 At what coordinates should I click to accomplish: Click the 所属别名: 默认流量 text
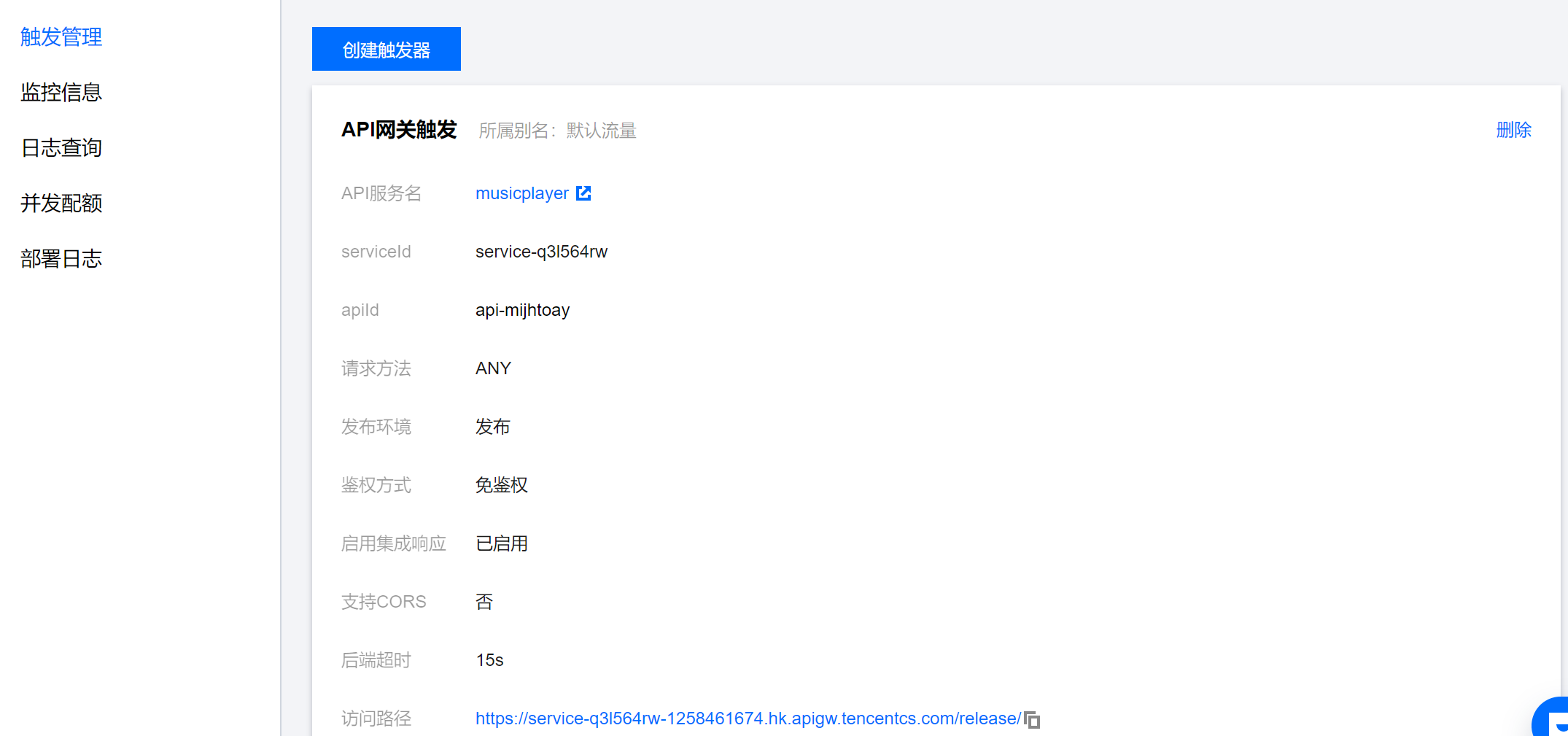557,131
